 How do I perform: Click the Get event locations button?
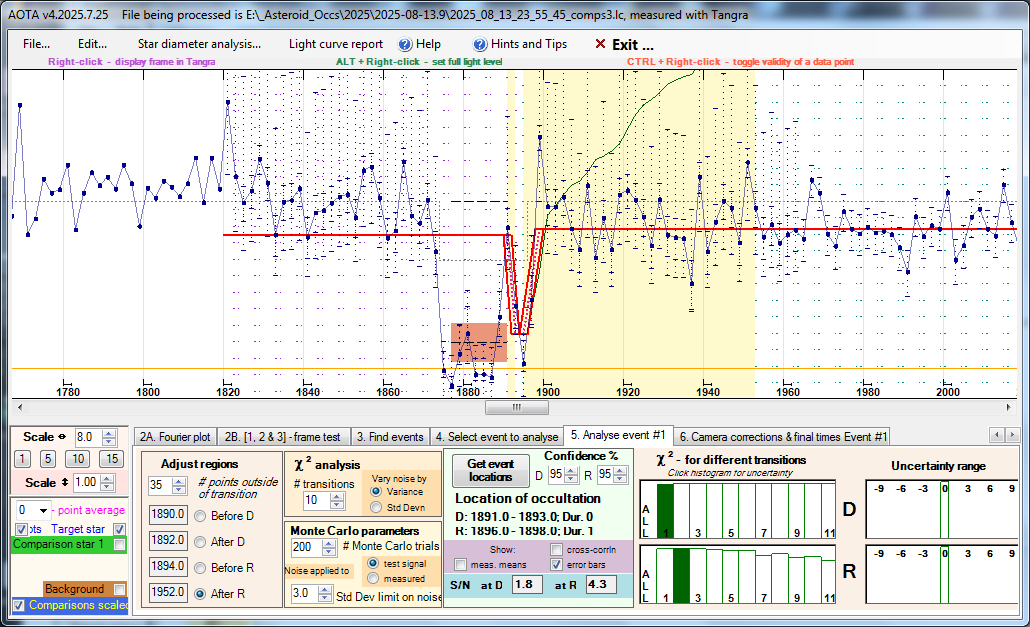(490, 470)
